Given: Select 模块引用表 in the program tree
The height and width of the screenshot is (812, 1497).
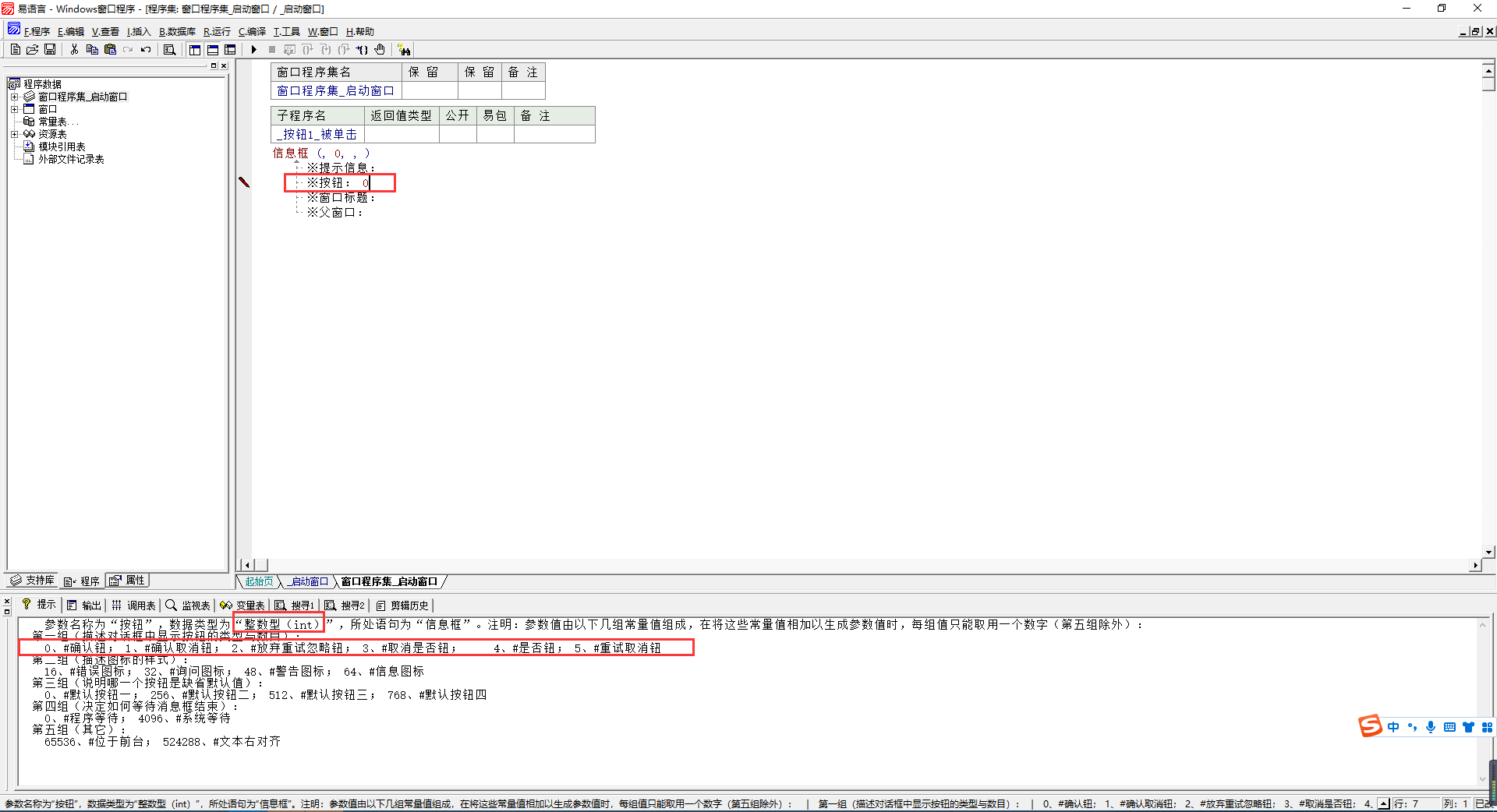Looking at the screenshot, I should tap(62, 147).
